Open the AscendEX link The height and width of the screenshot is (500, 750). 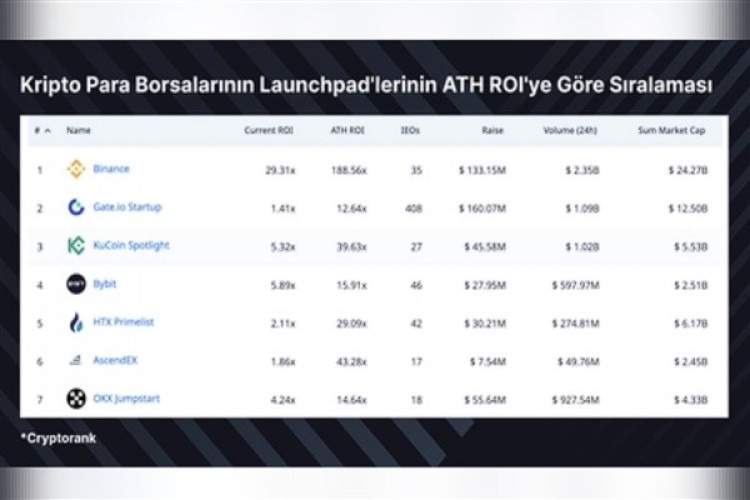click(115, 360)
